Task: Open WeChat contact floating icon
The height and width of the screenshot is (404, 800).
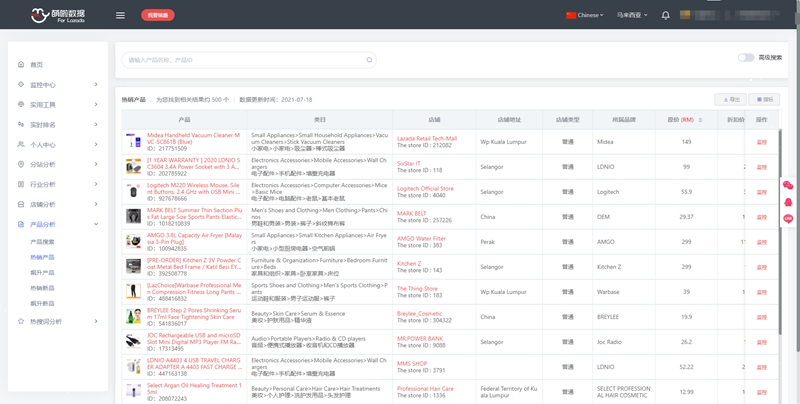Action: tap(788, 185)
